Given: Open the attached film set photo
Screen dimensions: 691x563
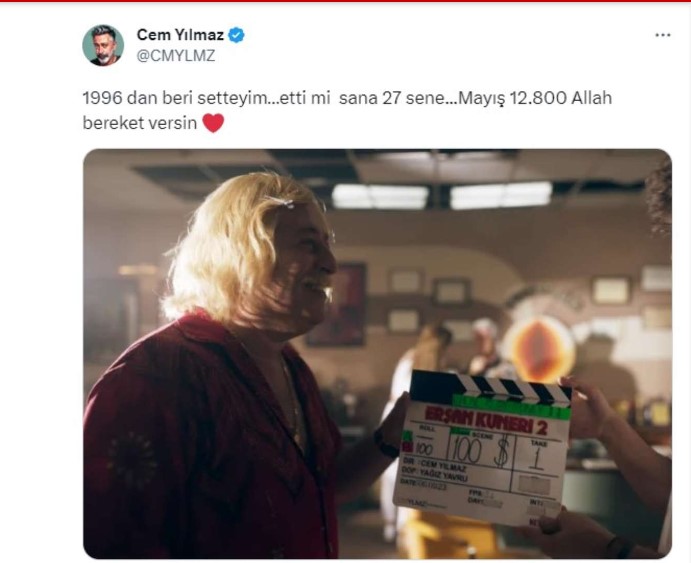Looking at the screenshot, I should (377, 354).
